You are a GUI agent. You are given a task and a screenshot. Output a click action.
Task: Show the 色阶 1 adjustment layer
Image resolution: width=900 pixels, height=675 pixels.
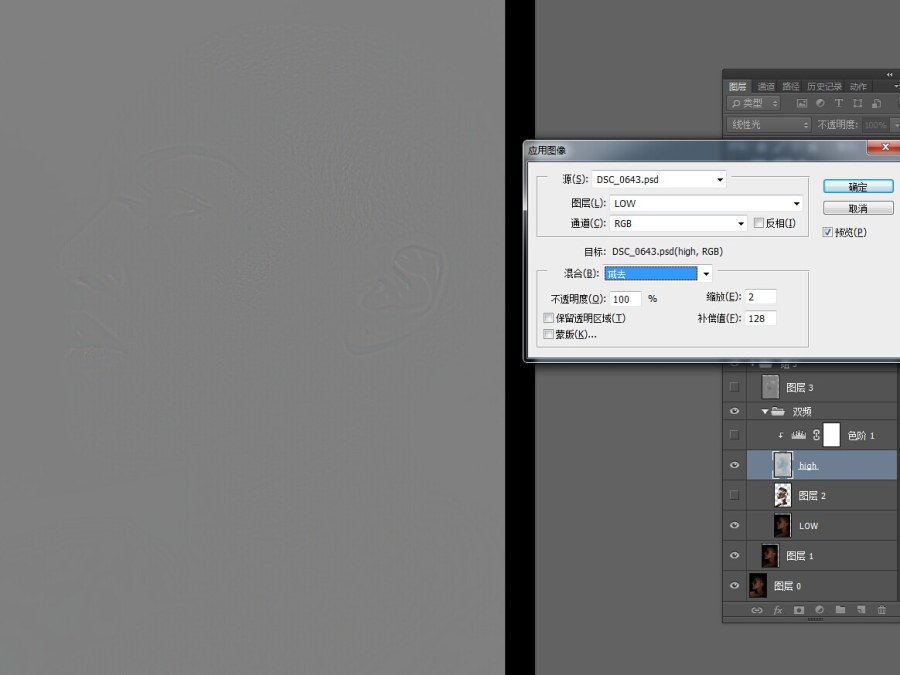point(734,435)
